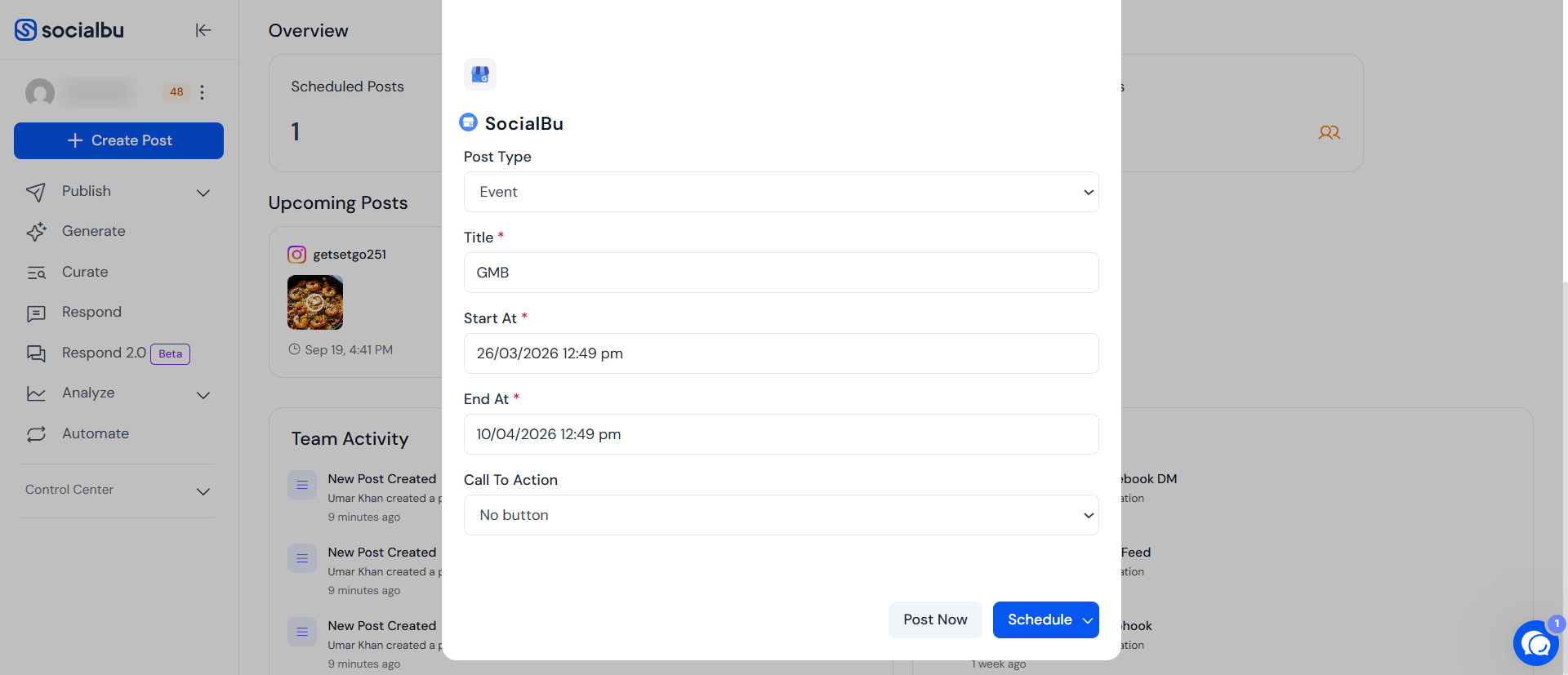Click the socialbu logo
Screen dimensions: 1568x675
click(x=69, y=30)
